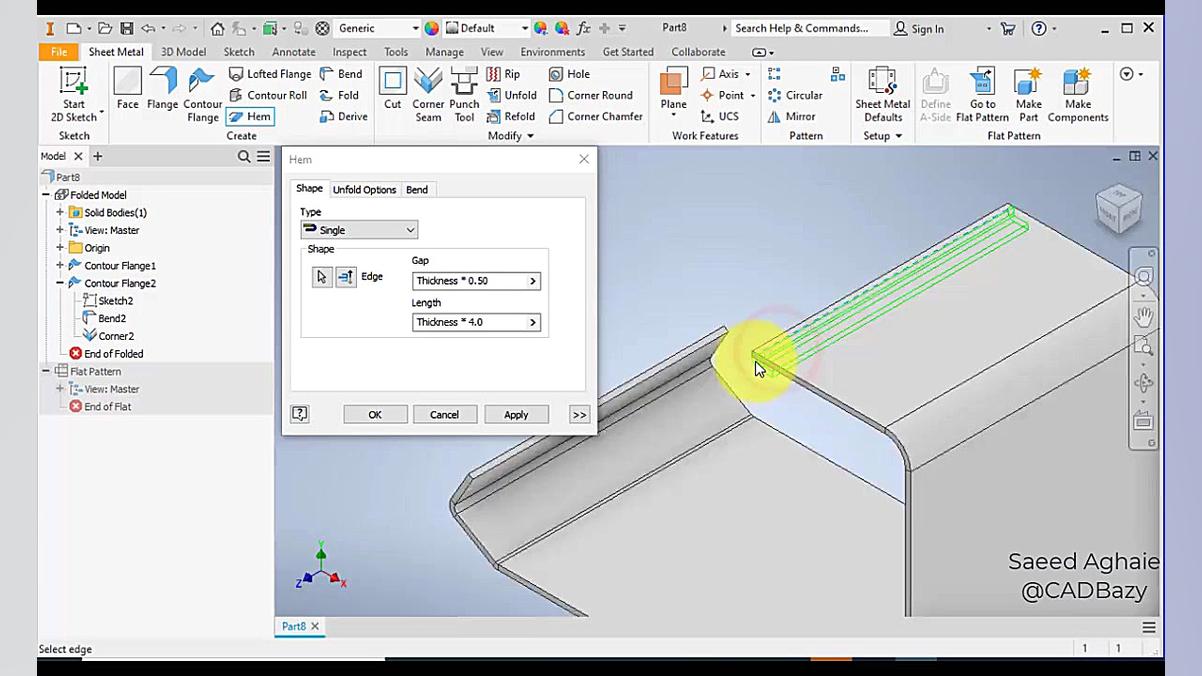Open the Gap value flyout arrow
This screenshot has height=676, width=1202.
point(533,281)
